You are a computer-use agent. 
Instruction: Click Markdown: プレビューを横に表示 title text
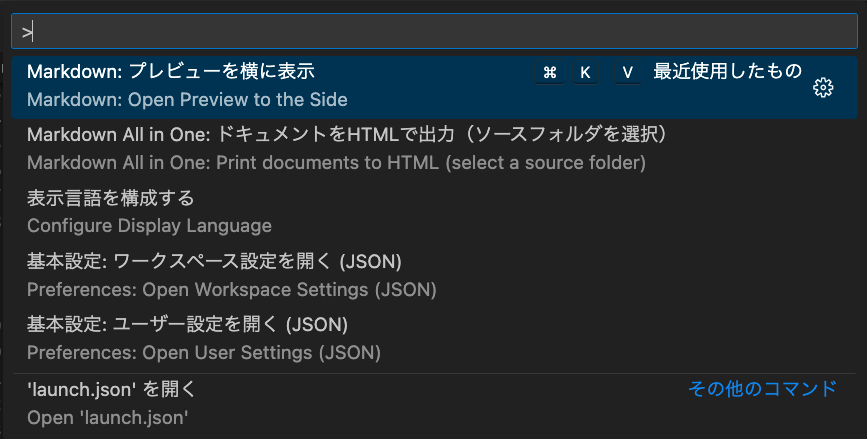coord(171,71)
